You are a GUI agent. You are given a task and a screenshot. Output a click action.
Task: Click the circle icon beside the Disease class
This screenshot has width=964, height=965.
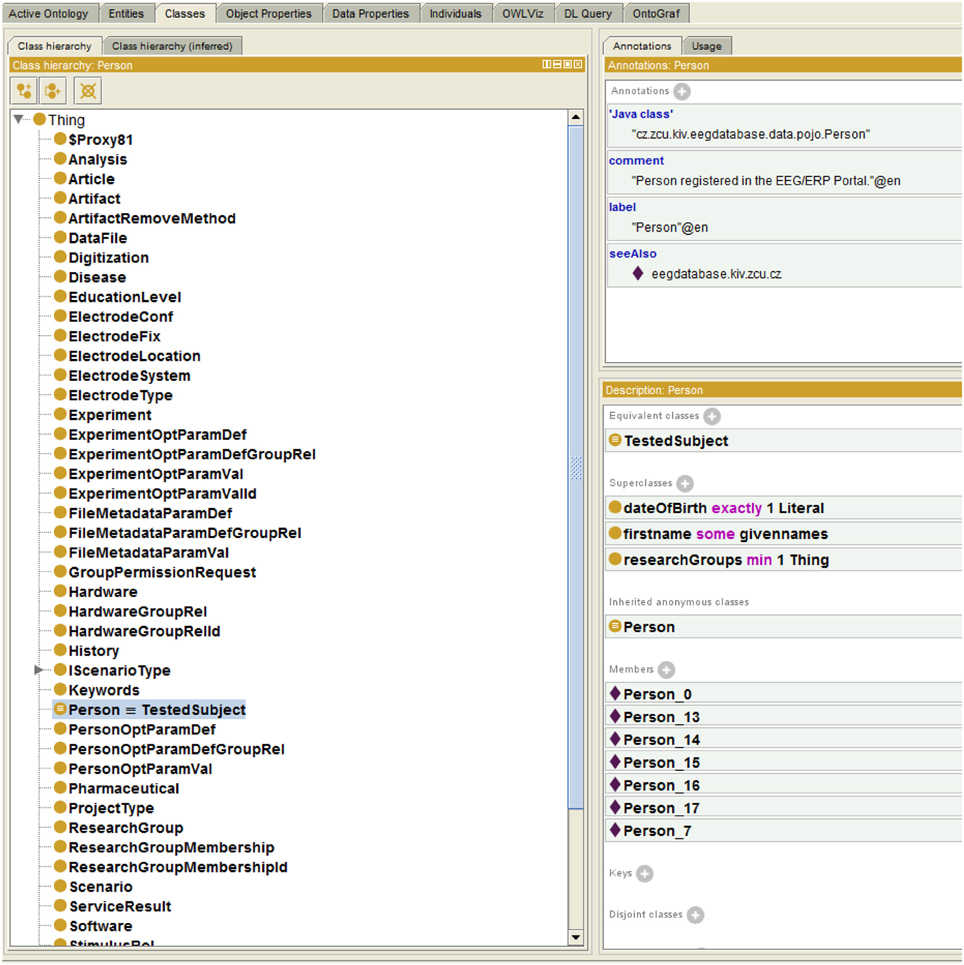60,276
